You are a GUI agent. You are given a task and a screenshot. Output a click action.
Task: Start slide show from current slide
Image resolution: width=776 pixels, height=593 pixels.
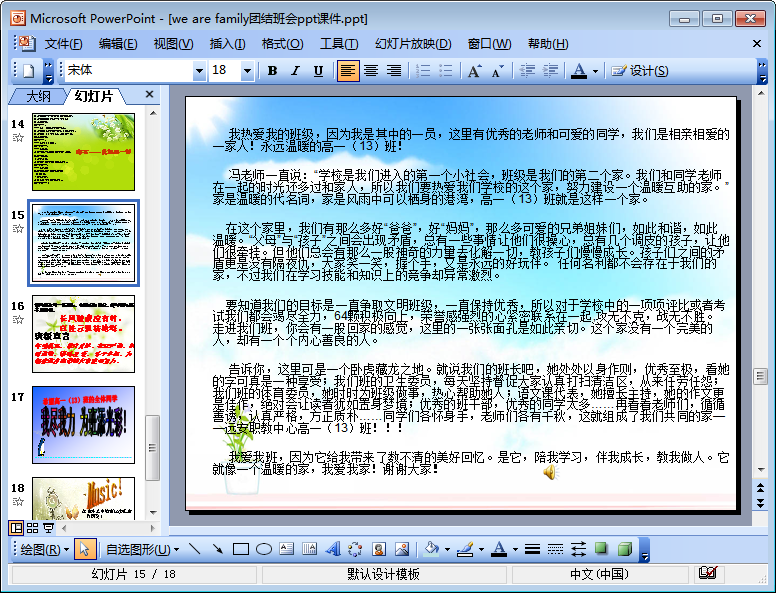[x=48, y=528]
